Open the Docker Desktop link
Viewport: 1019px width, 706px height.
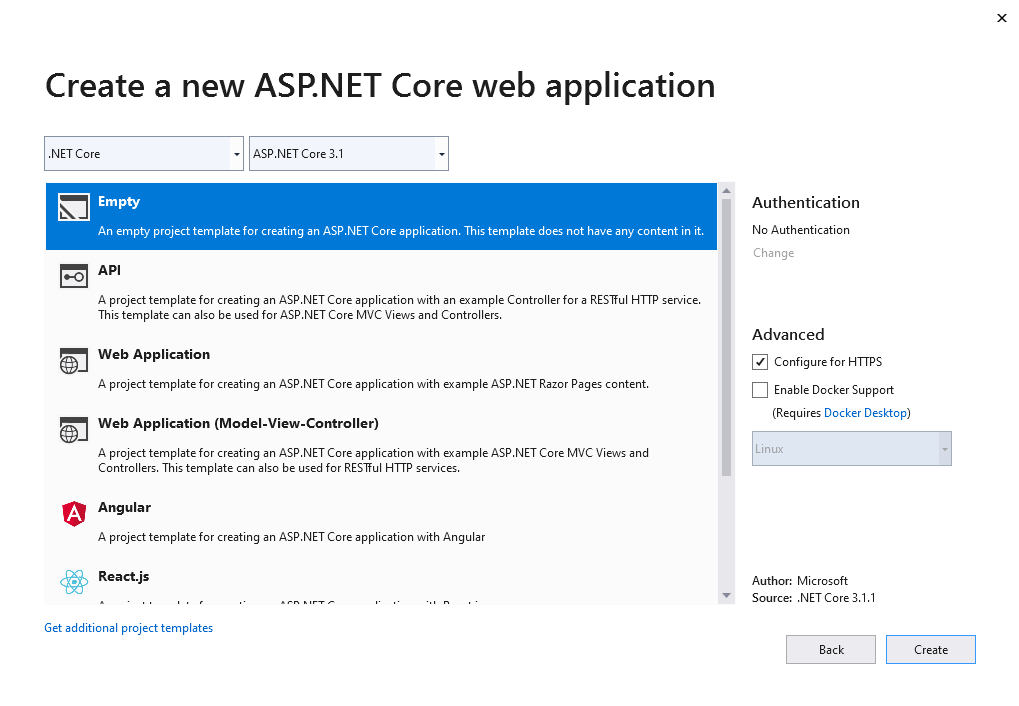(865, 413)
